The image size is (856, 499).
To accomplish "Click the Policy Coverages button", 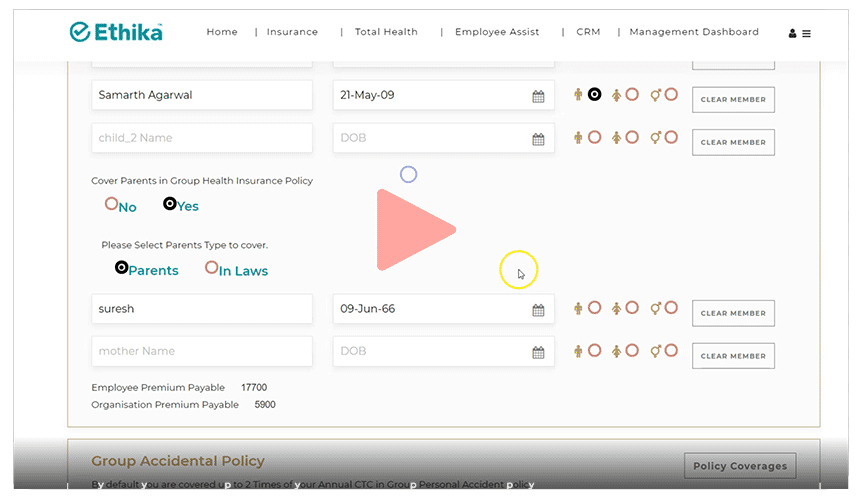I will click(741, 465).
